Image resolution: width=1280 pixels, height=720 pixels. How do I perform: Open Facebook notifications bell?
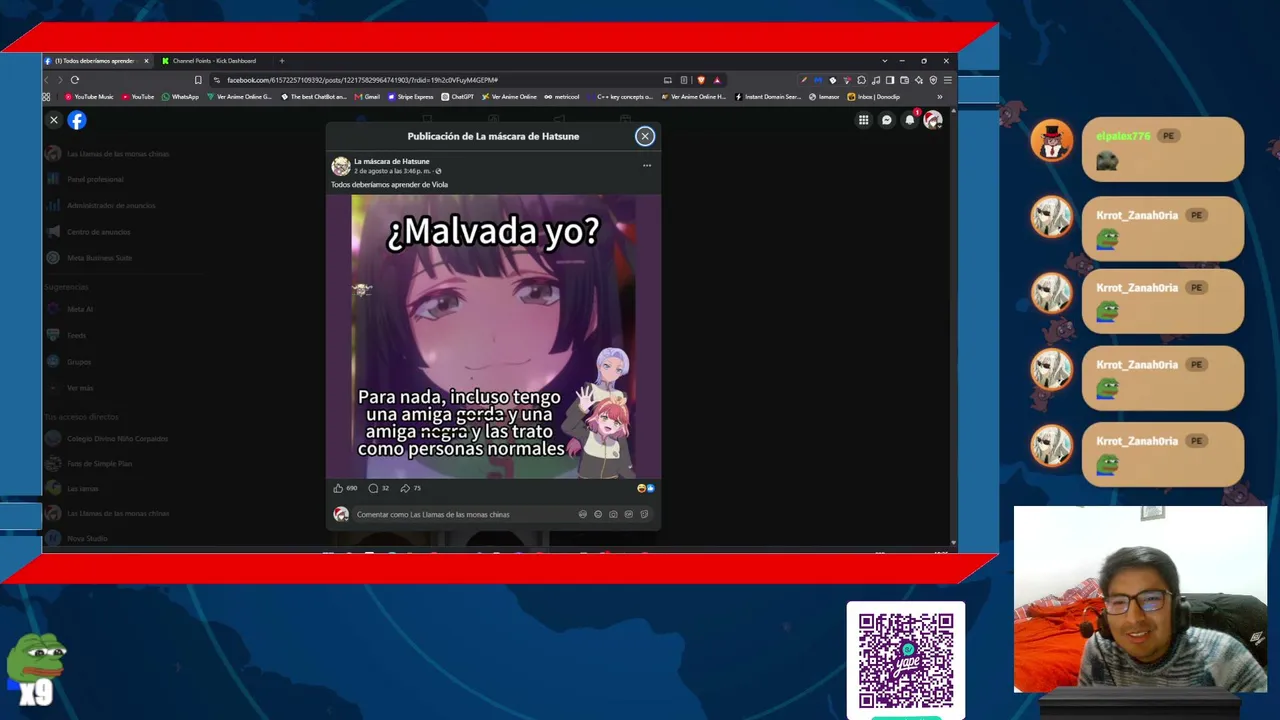(x=909, y=120)
